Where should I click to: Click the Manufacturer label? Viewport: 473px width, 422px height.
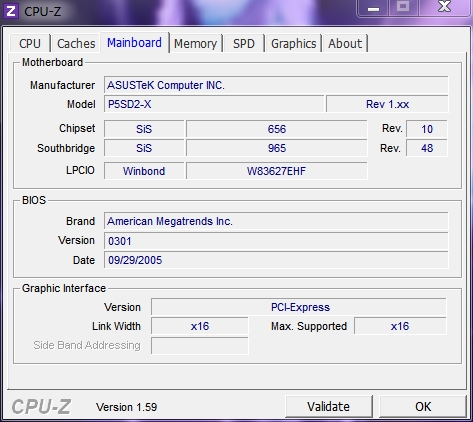tap(63, 85)
